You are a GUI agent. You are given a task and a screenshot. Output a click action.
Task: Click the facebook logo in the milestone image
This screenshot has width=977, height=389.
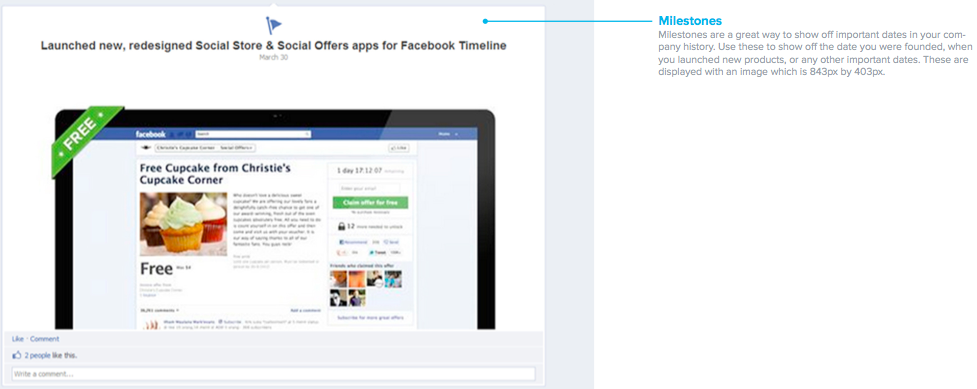[151, 134]
